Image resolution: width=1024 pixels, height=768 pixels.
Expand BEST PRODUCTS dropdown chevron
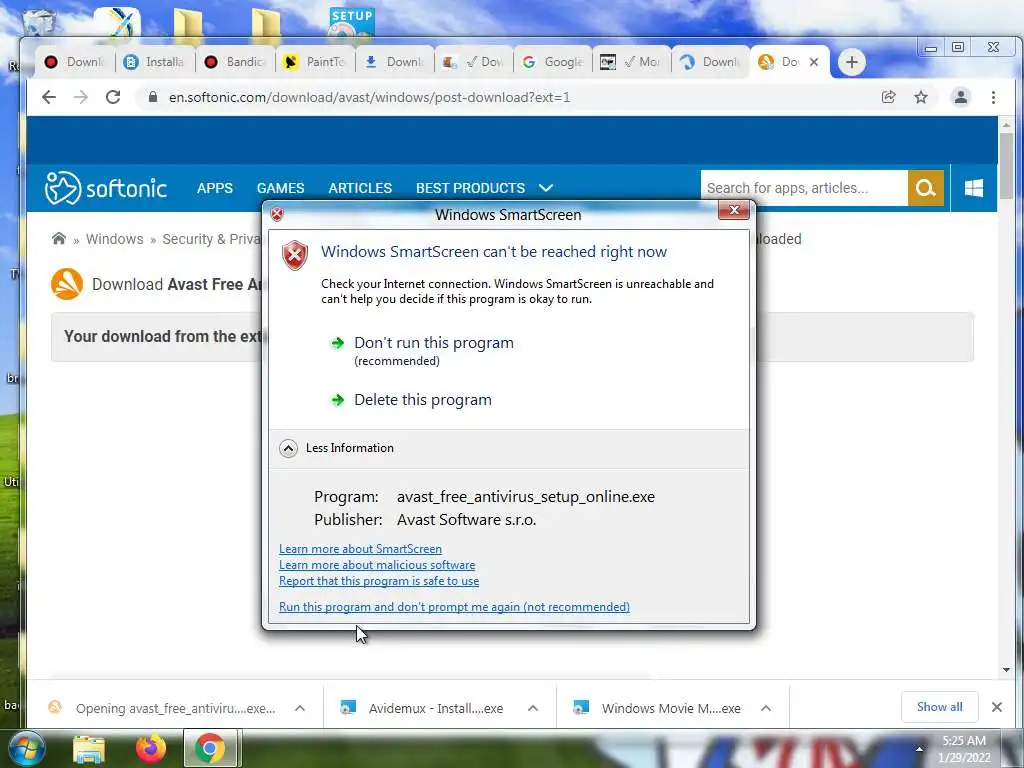point(546,188)
